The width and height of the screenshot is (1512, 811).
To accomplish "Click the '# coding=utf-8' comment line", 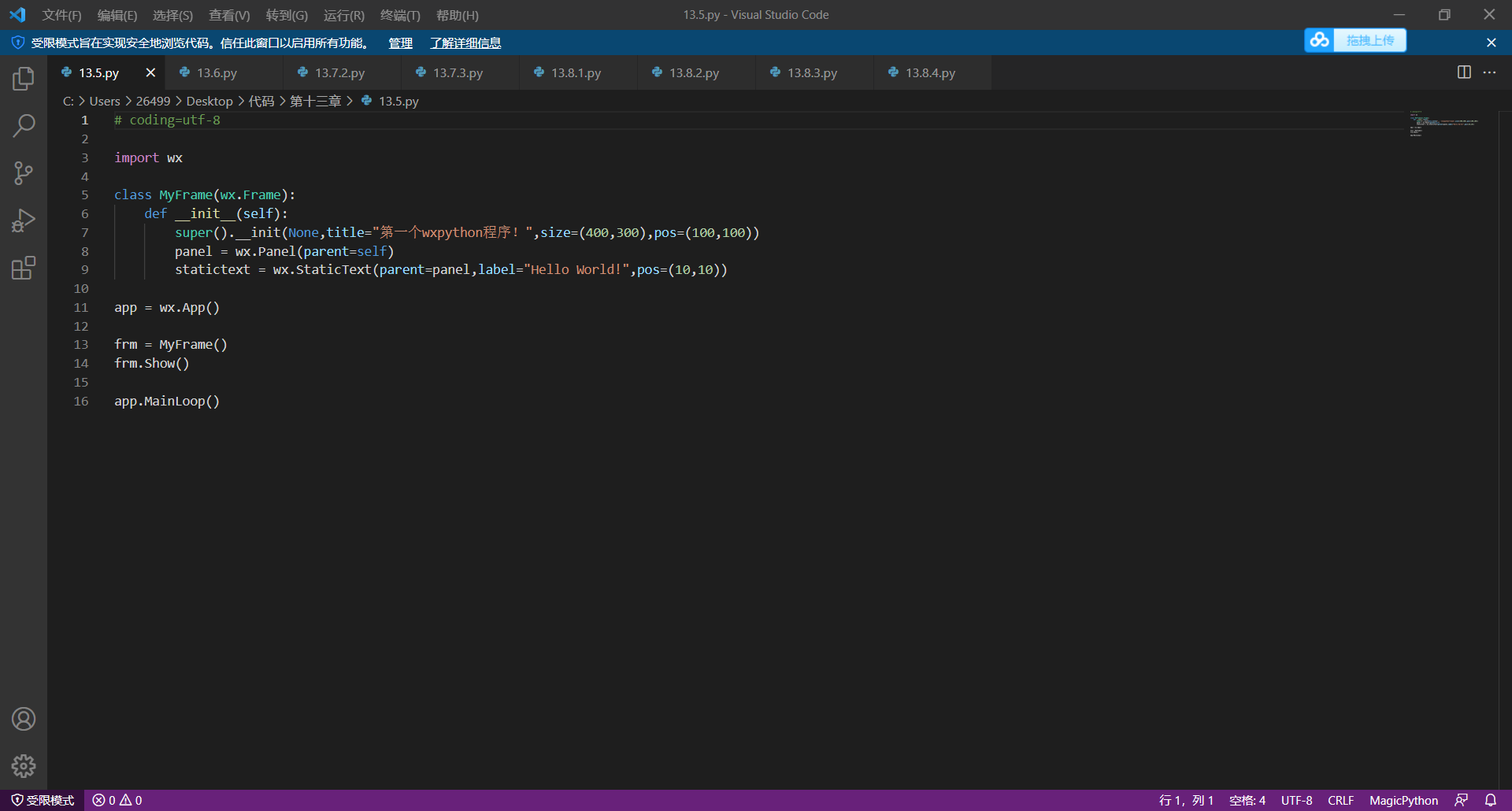I will coord(167,120).
